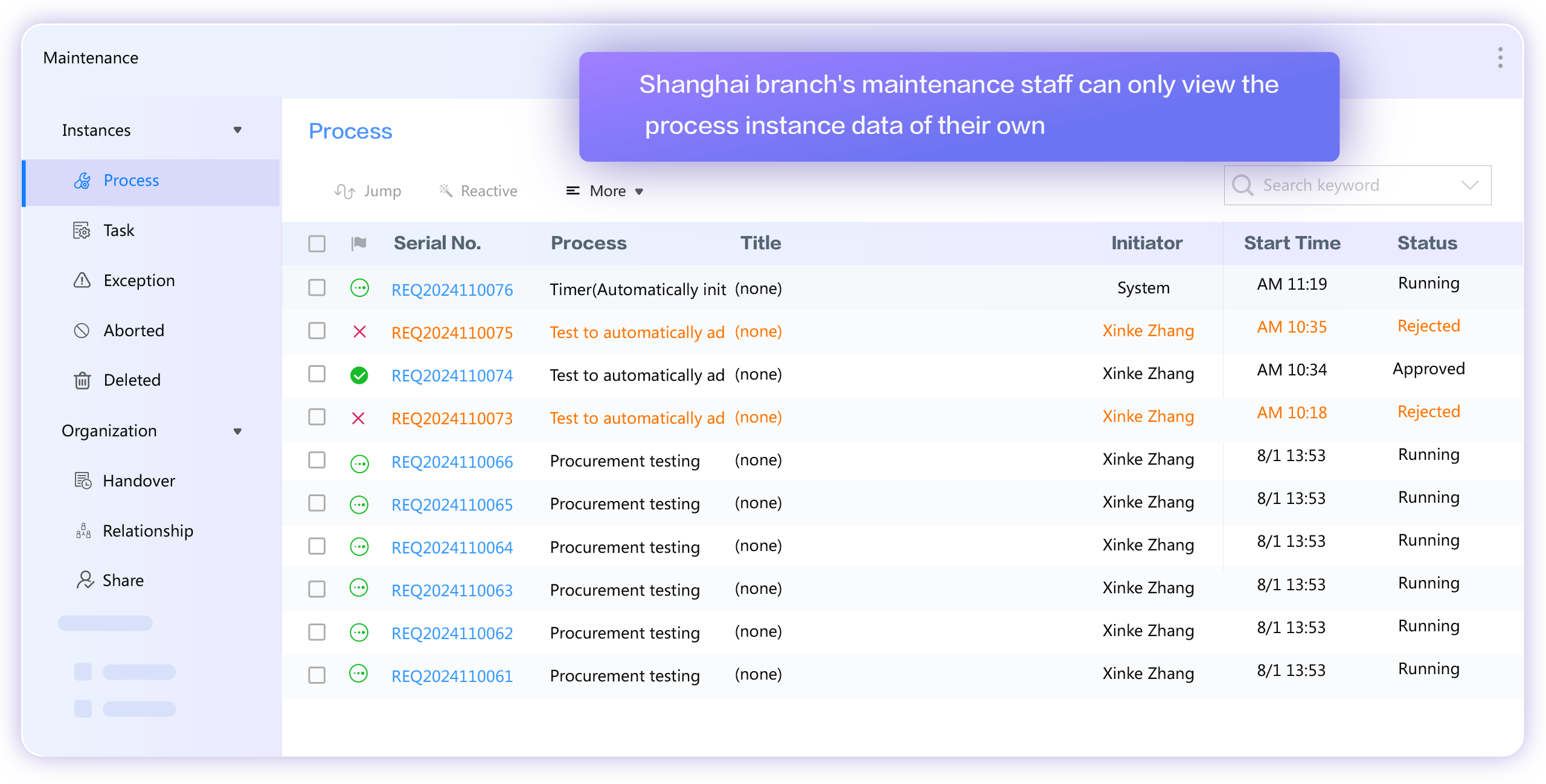
Task: Click the Deleted trash can icon
Action: coord(82,380)
